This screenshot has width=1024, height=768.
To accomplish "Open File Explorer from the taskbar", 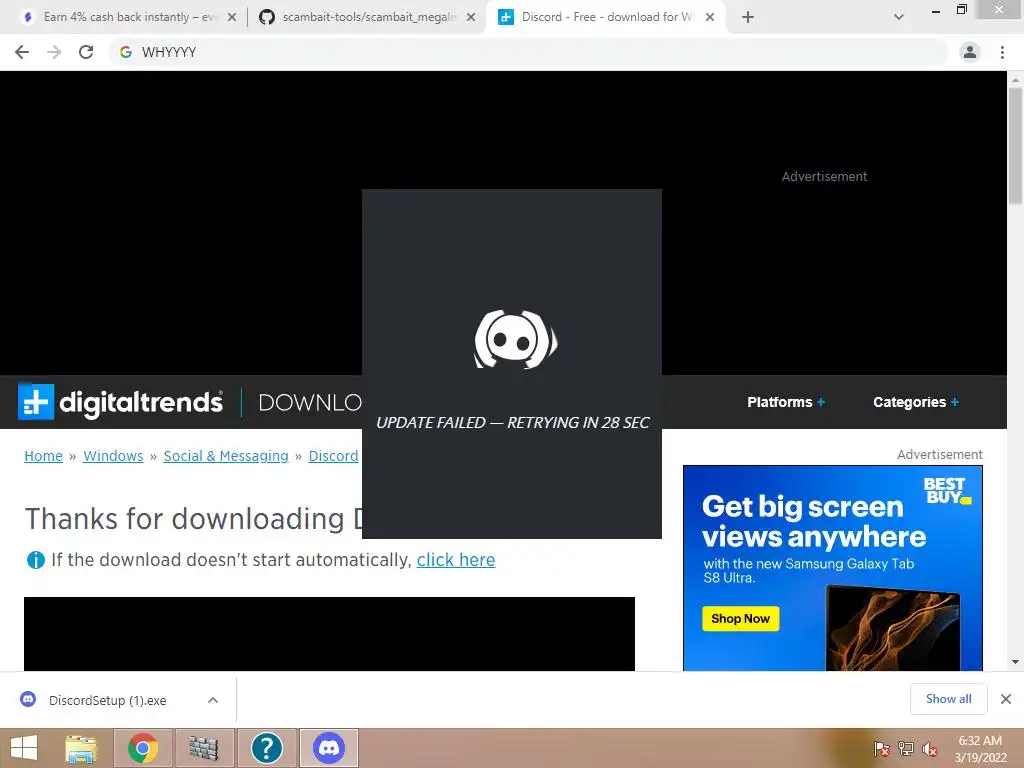I will pyautogui.click(x=81, y=748).
